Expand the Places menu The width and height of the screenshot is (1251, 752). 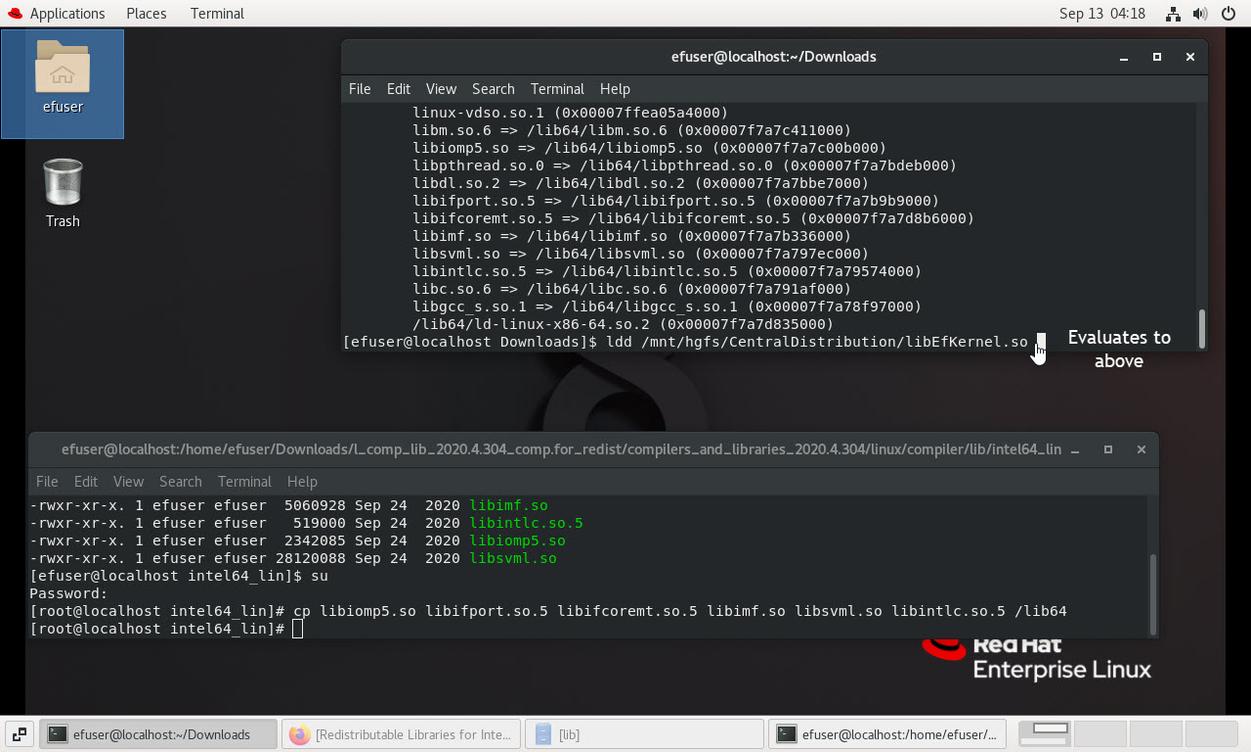(146, 13)
